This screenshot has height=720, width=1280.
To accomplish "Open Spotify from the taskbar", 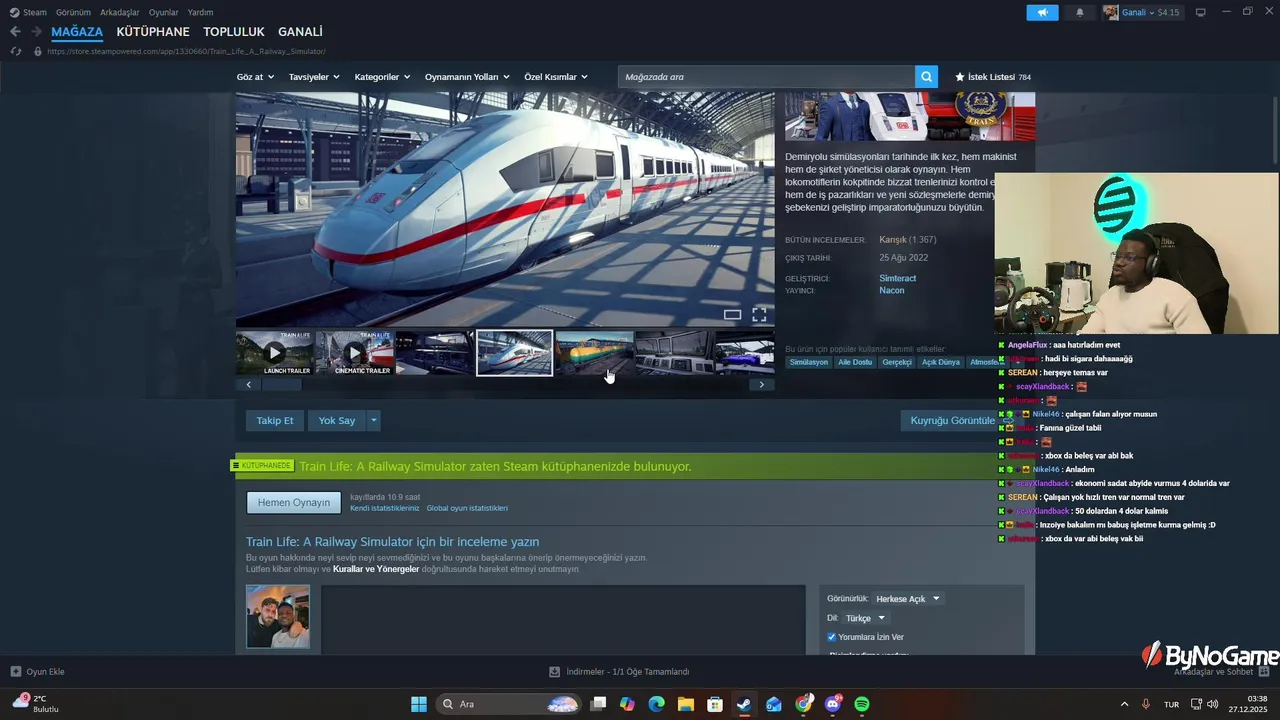I will [x=862, y=704].
